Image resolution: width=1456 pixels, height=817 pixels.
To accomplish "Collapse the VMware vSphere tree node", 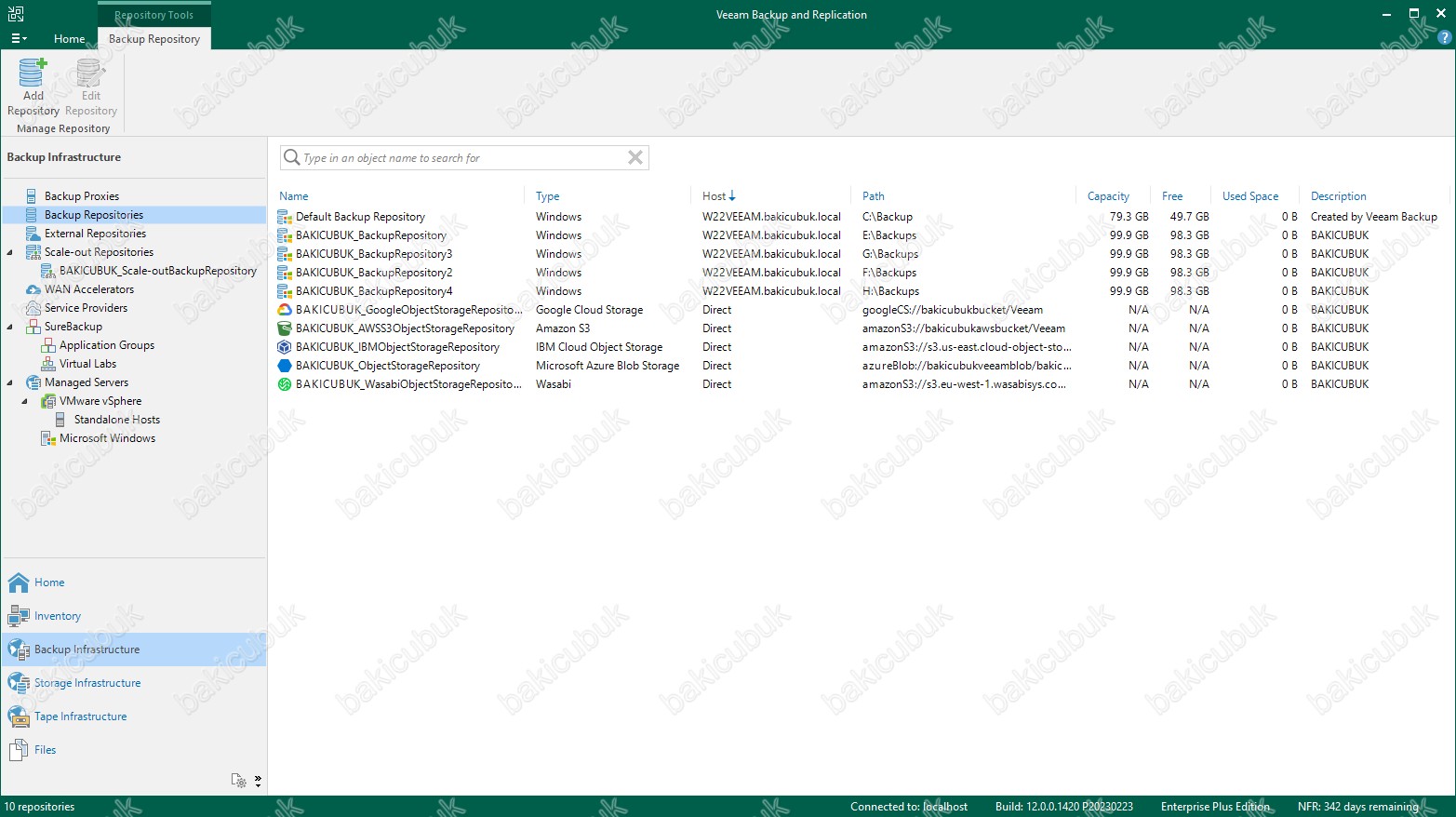I will coord(25,401).
